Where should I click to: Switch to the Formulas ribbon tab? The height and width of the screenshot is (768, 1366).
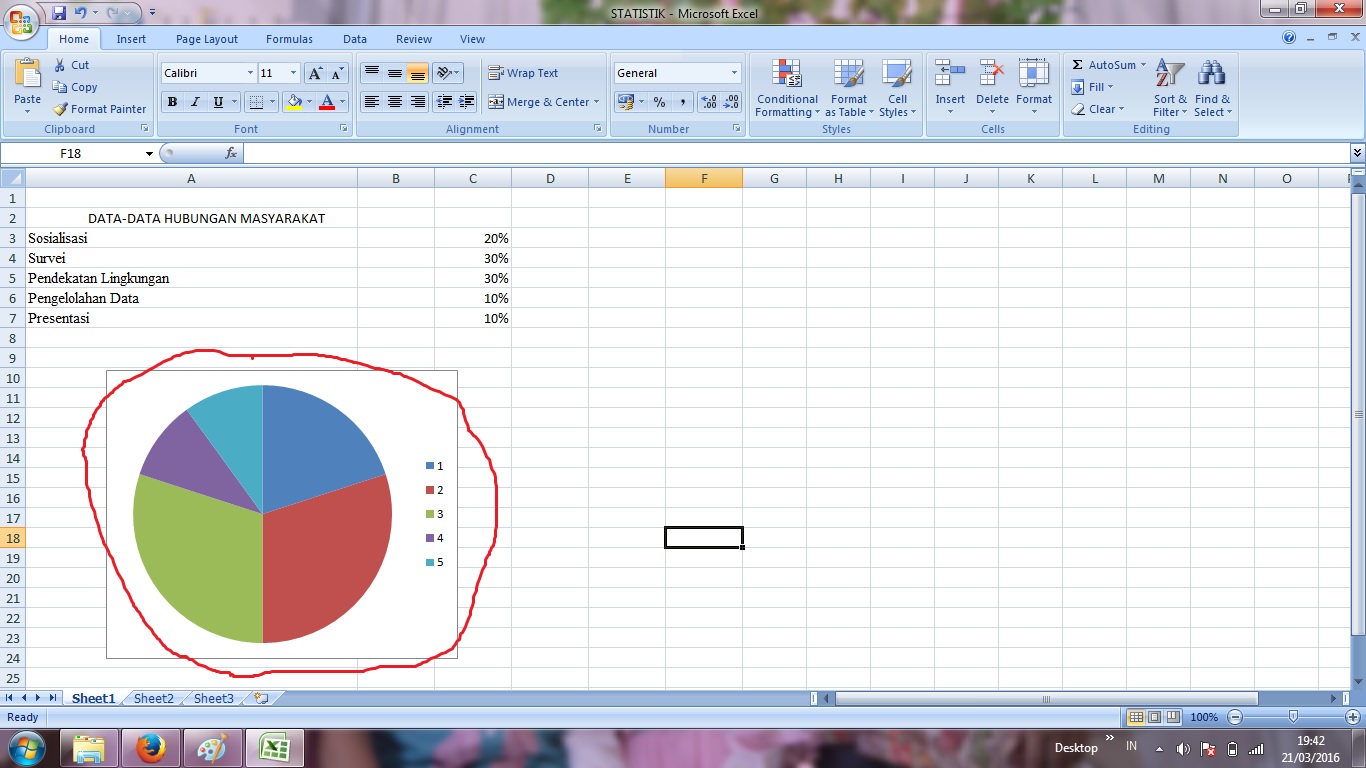(x=289, y=39)
